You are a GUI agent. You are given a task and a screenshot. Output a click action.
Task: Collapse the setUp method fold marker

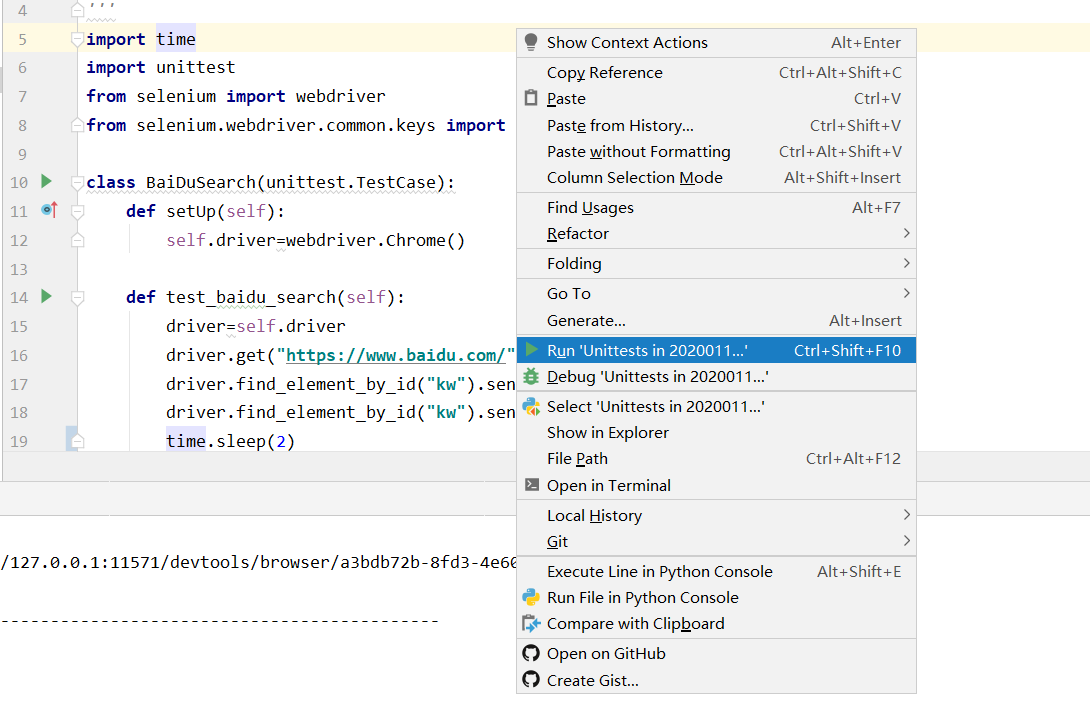(78, 211)
